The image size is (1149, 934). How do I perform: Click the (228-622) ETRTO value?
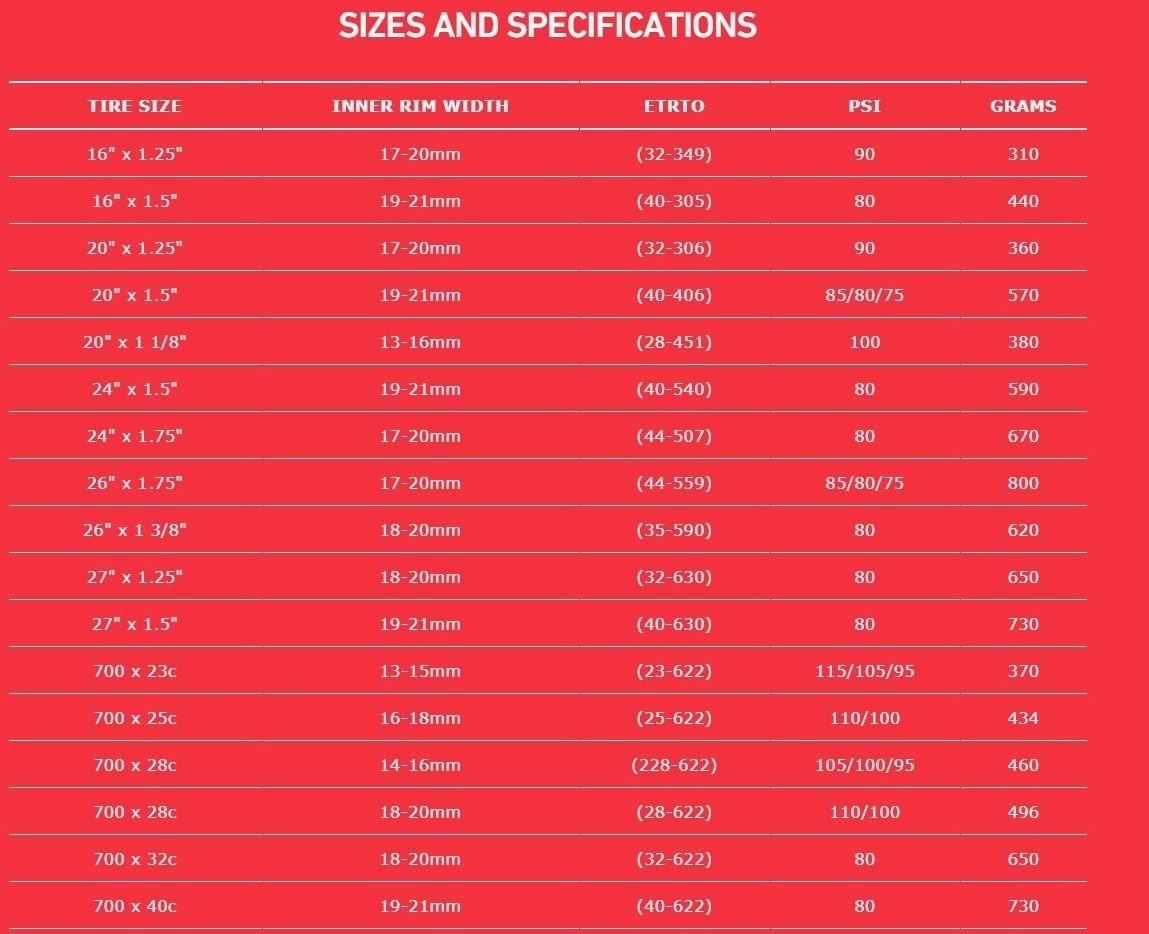[674, 765]
